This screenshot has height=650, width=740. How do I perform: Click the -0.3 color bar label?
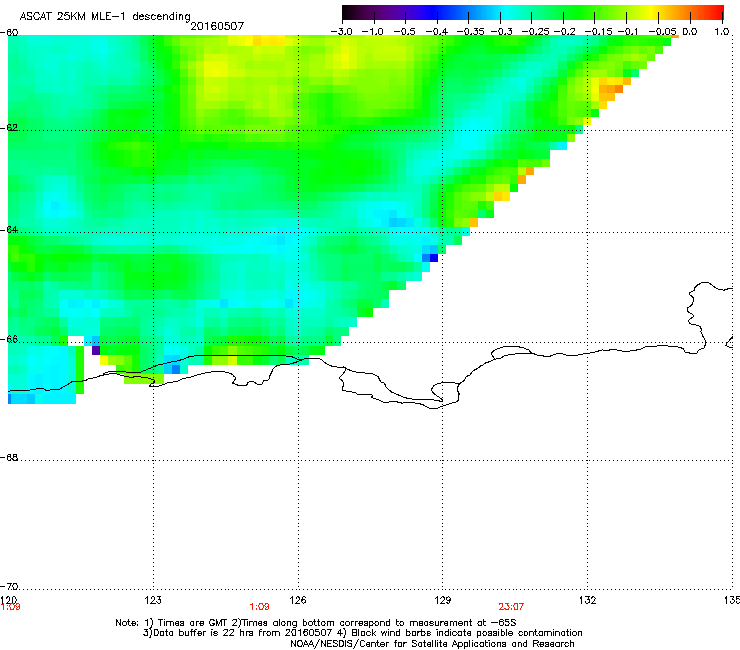point(502,32)
